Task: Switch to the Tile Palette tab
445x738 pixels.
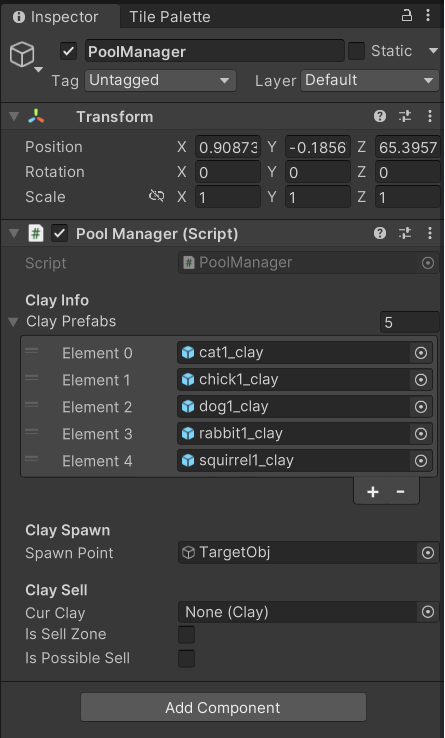Action: pos(170,17)
